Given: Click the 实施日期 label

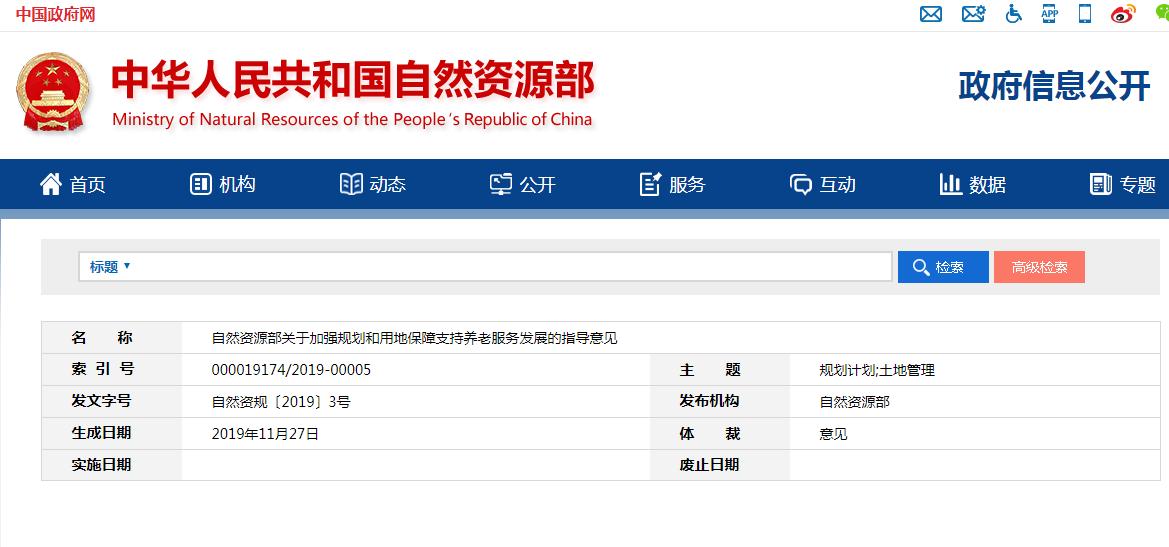Looking at the screenshot, I should 101,465.
